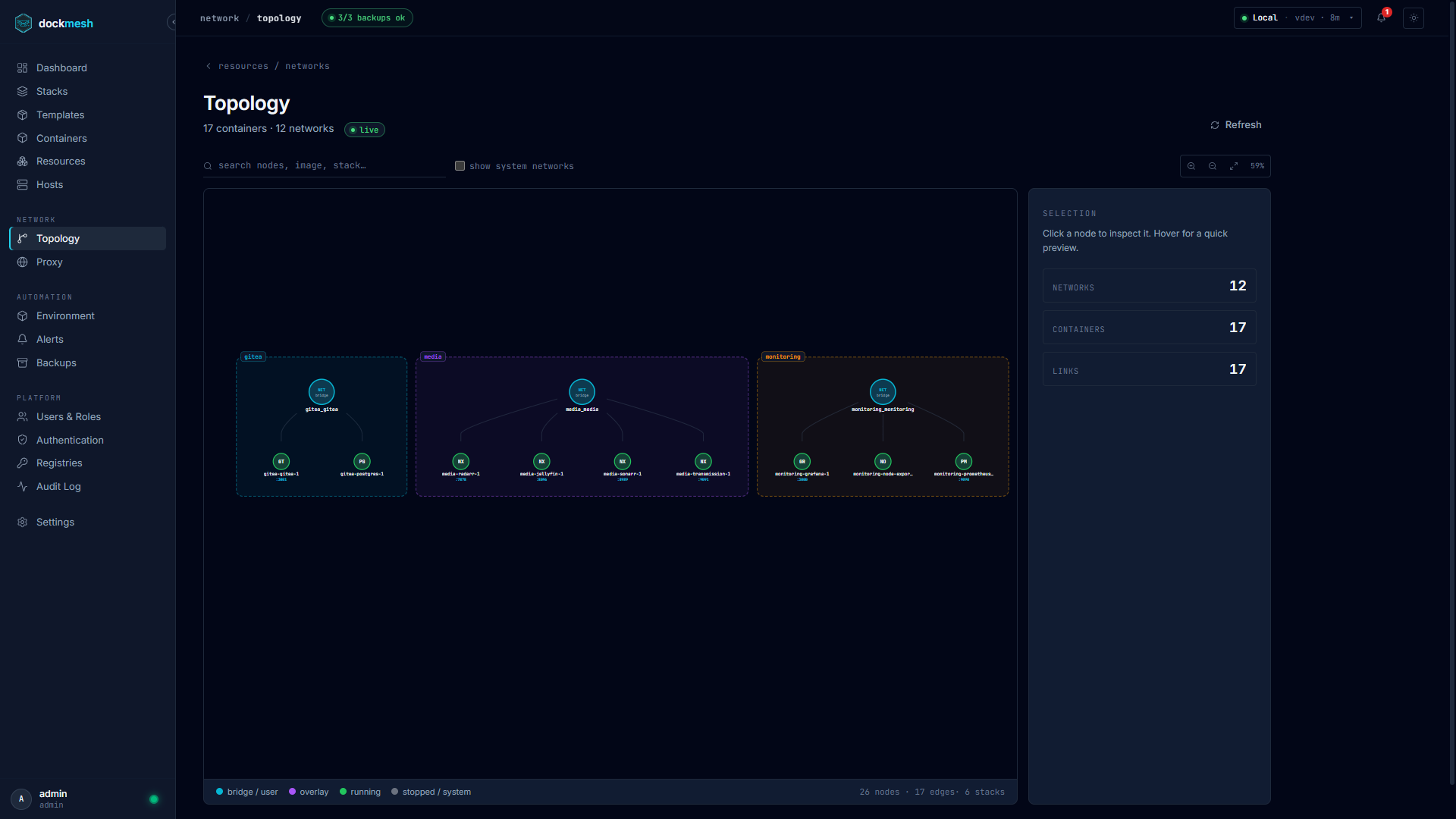Click the Users & Roles icon

[x=23, y=416]
